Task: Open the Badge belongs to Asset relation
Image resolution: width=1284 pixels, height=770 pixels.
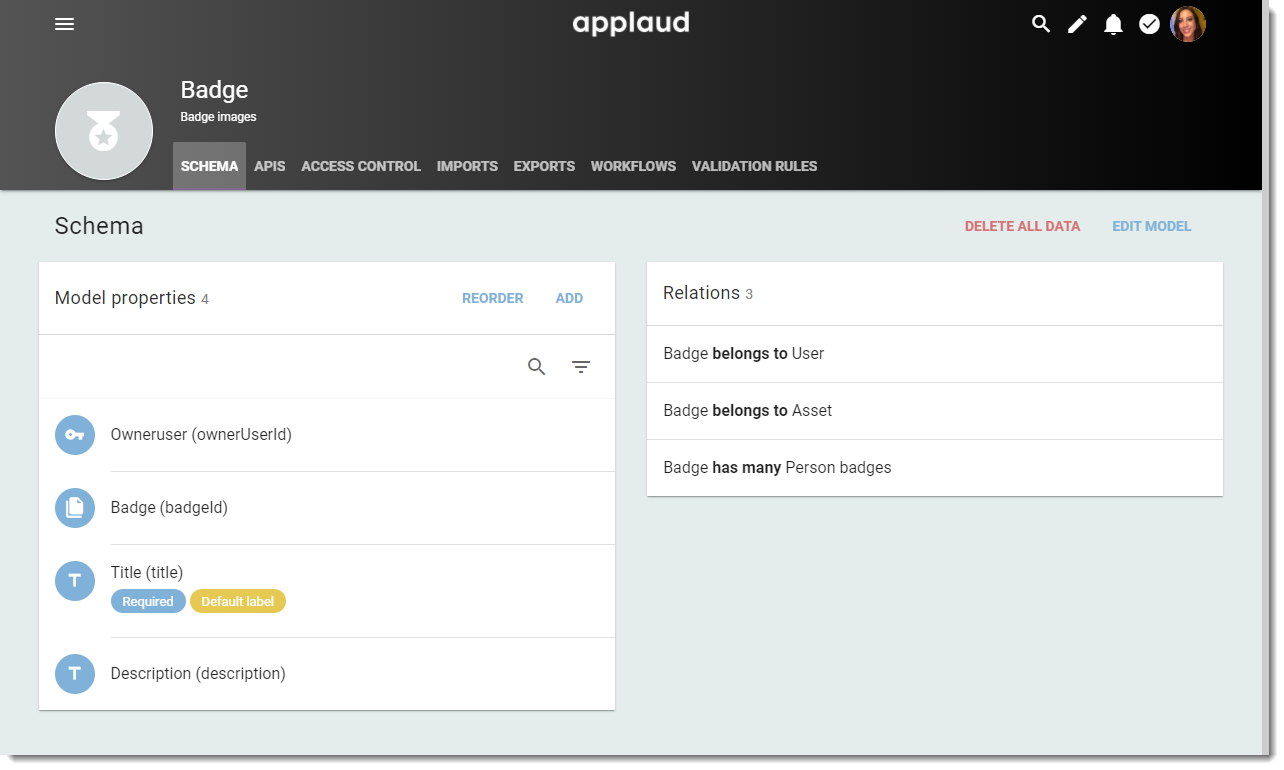Action: click(935, 411)
